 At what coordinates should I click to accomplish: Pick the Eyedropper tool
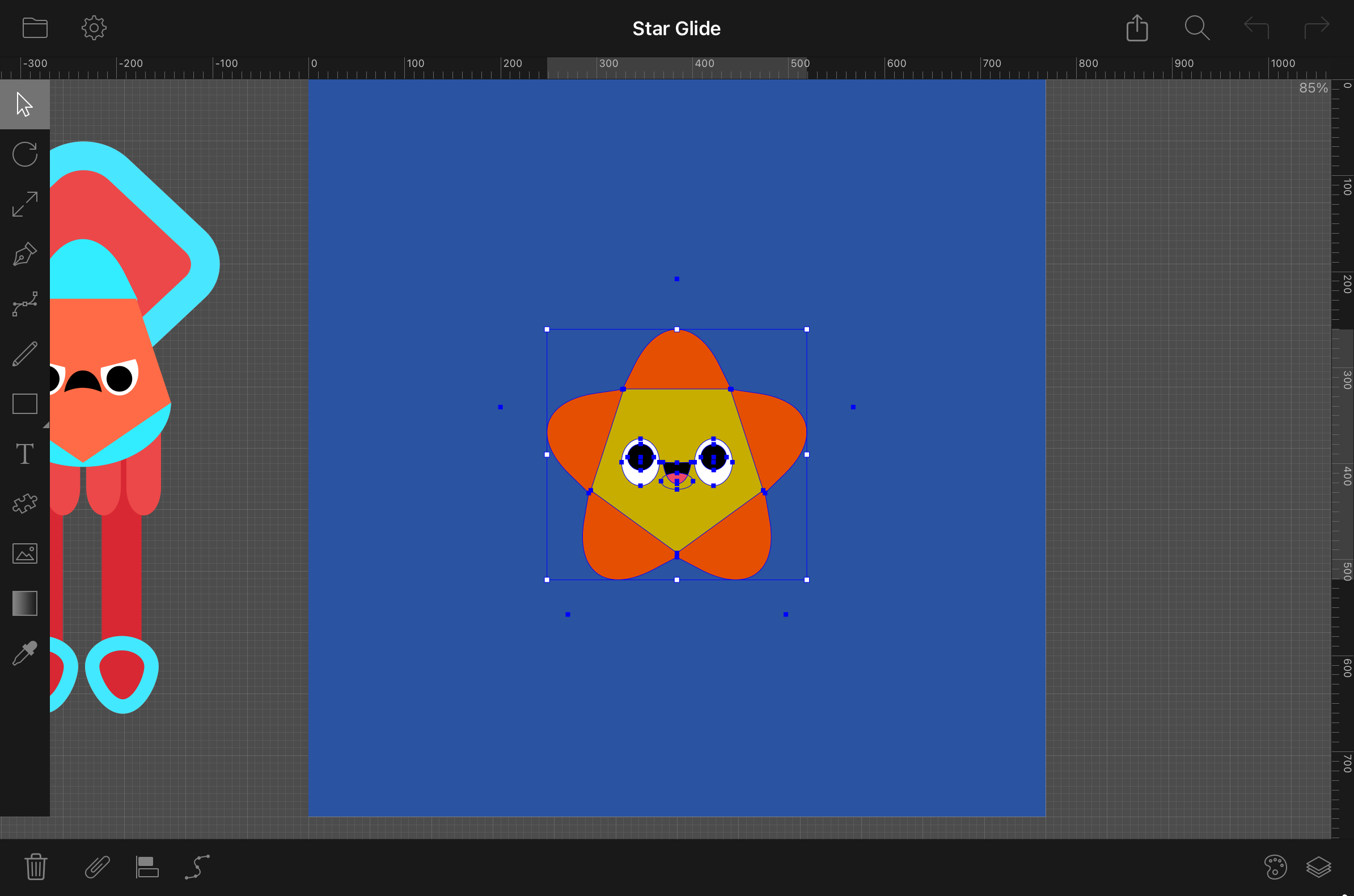pyautogui.click(x=24, y=653)
